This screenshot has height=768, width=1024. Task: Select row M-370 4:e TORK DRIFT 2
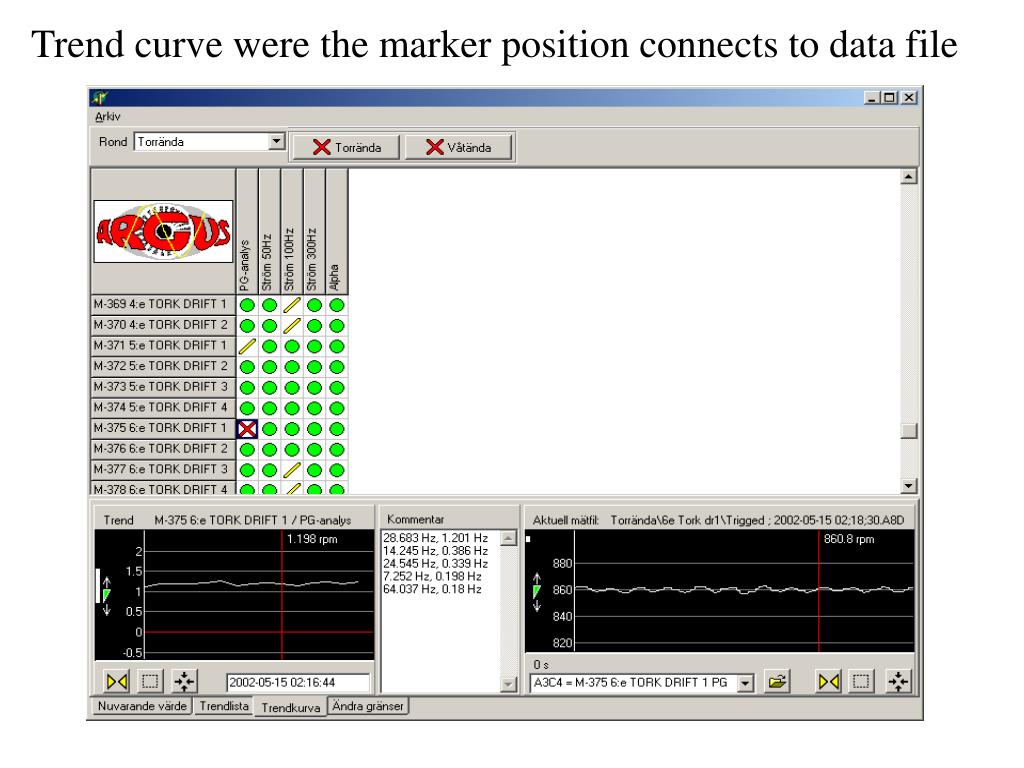163,325
